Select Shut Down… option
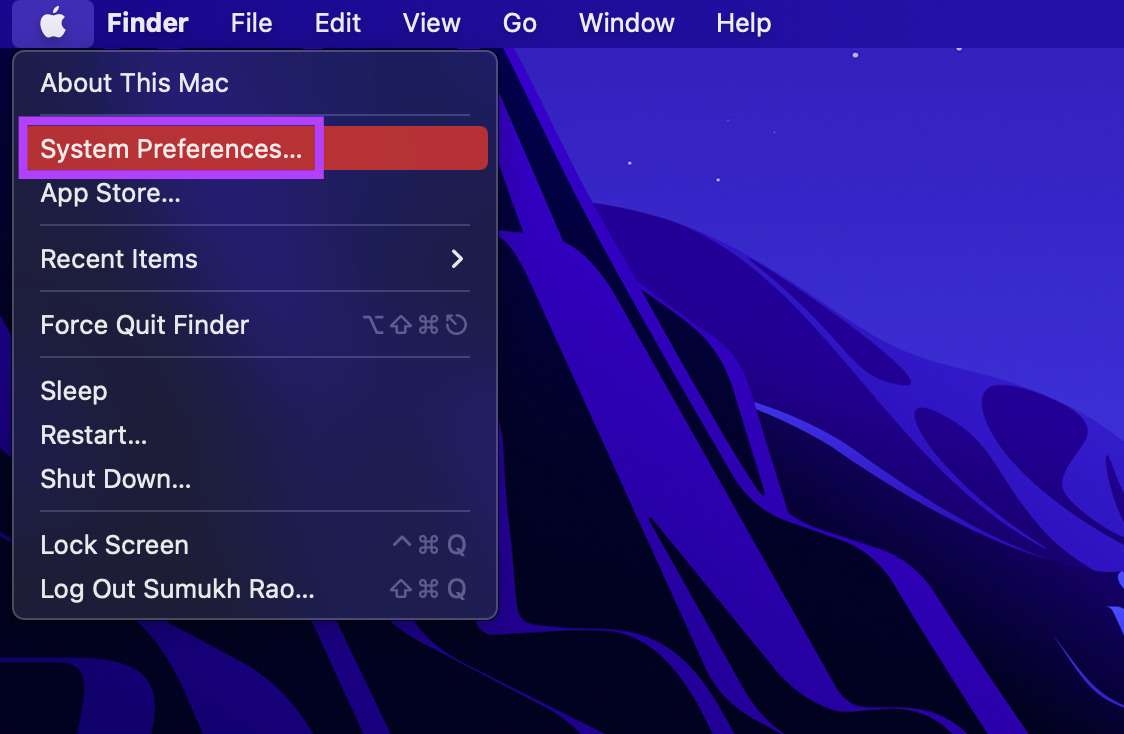The width and height of the screenshot is (1124, 734). click(x=115, y=479)
